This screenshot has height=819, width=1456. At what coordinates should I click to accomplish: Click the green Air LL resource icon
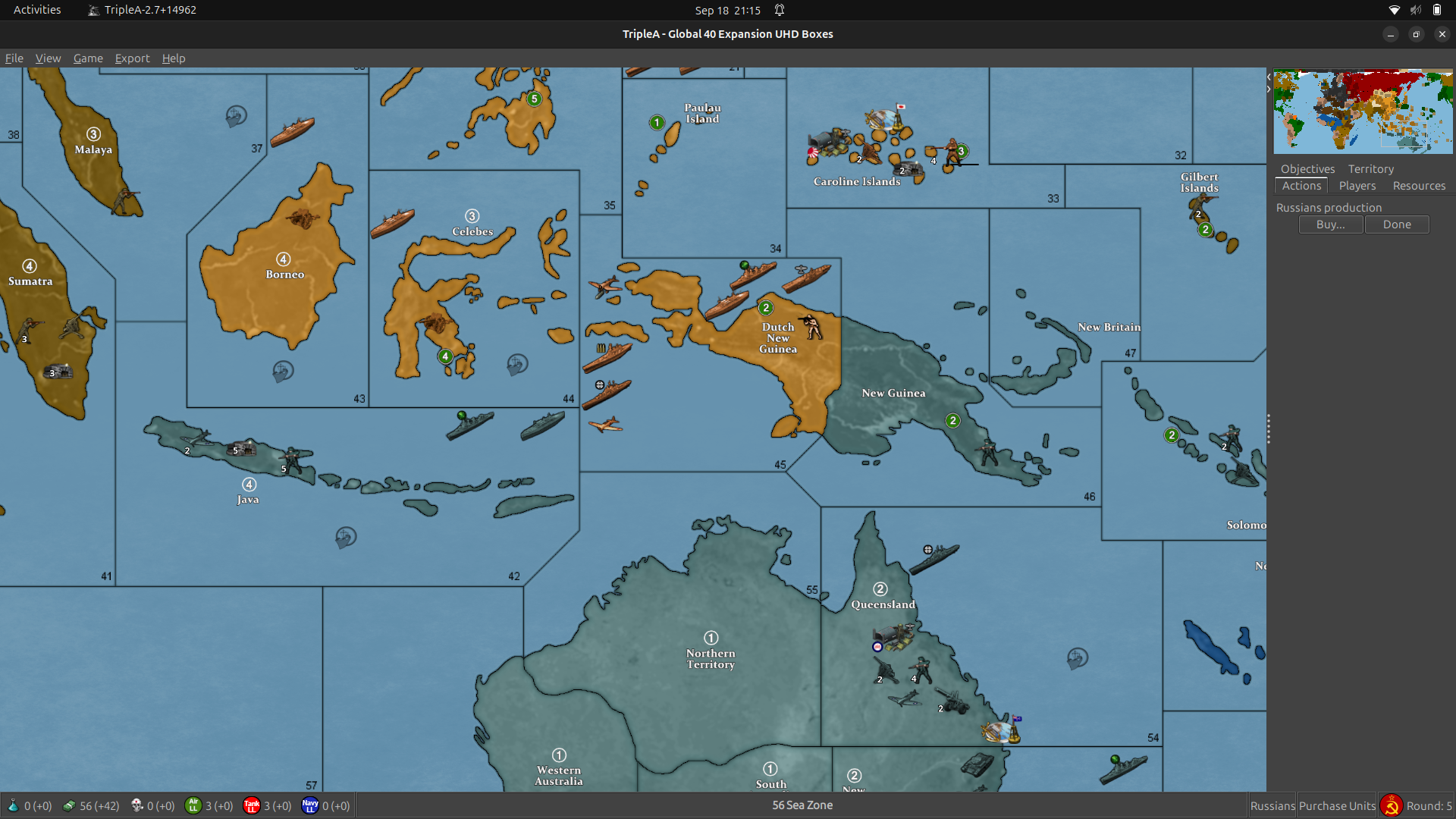point(193,805)
